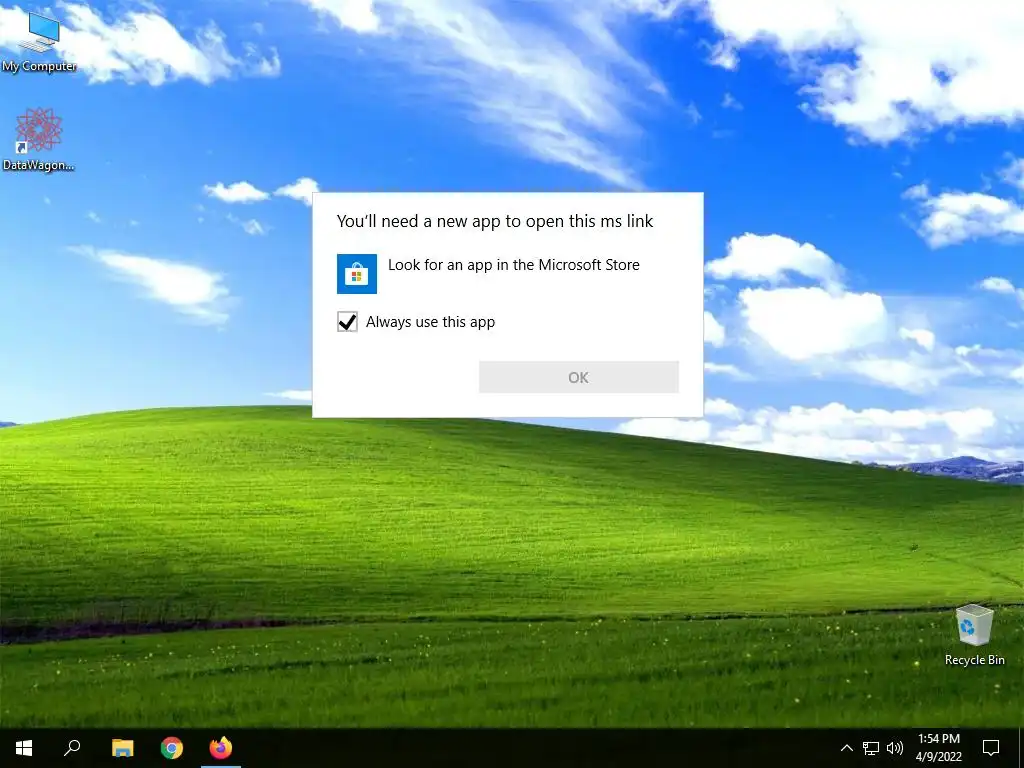Open the network status tray icon
Screen dimensions: 1024x768
pos(871,748)
